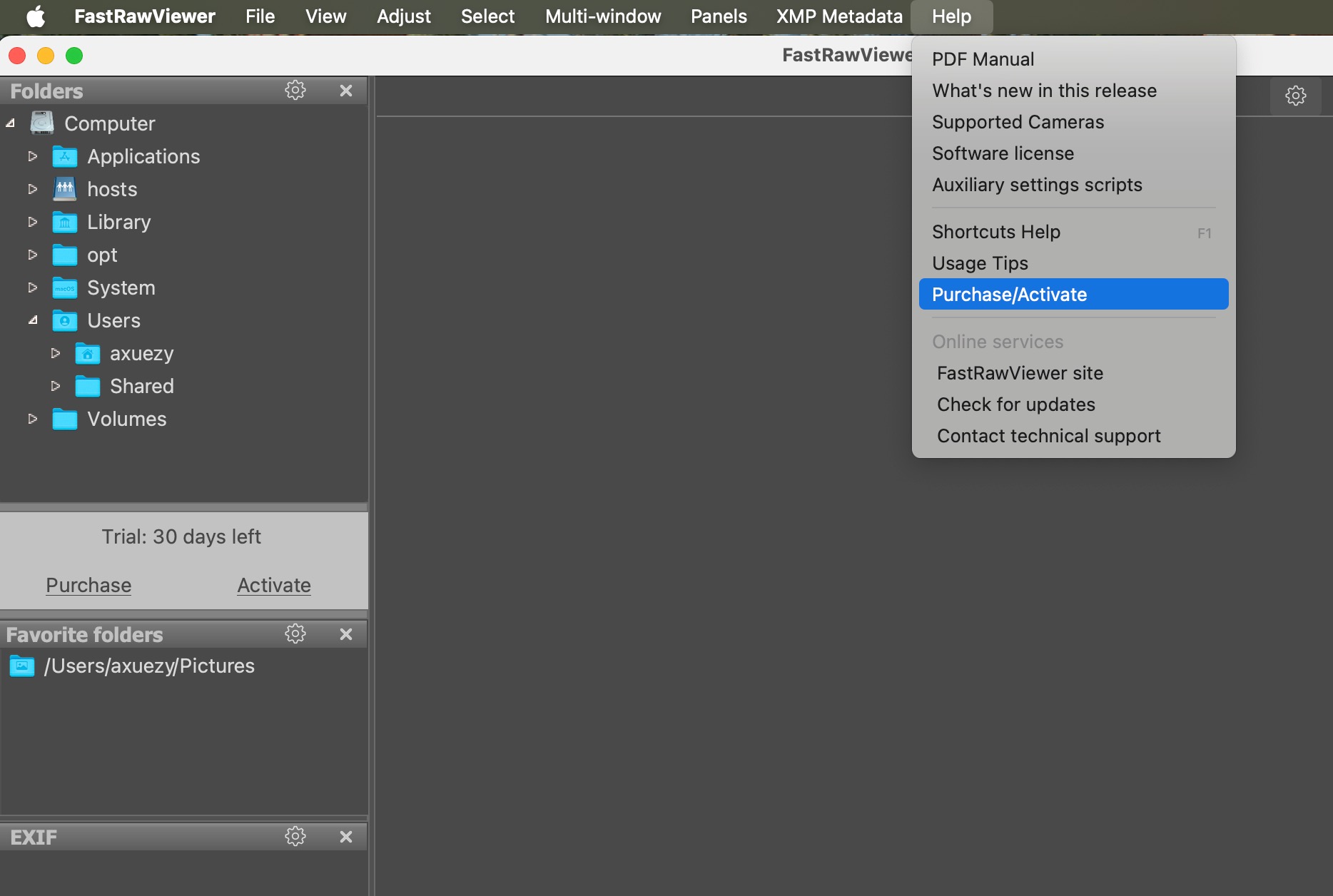Select Check for updates menu item

(1015, 404)
